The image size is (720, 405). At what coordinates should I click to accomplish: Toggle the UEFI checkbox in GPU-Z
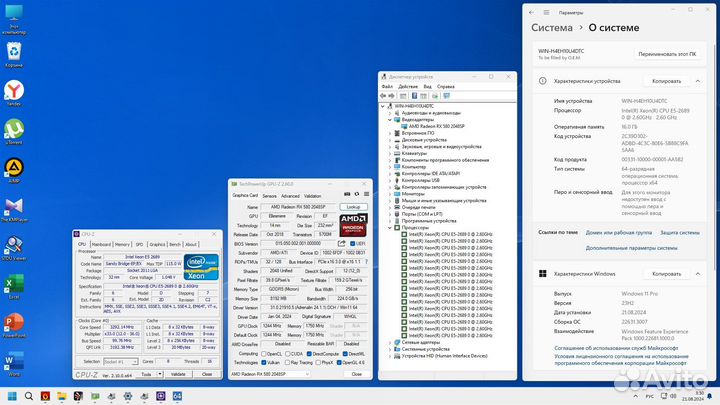click(x=353, y=243)
